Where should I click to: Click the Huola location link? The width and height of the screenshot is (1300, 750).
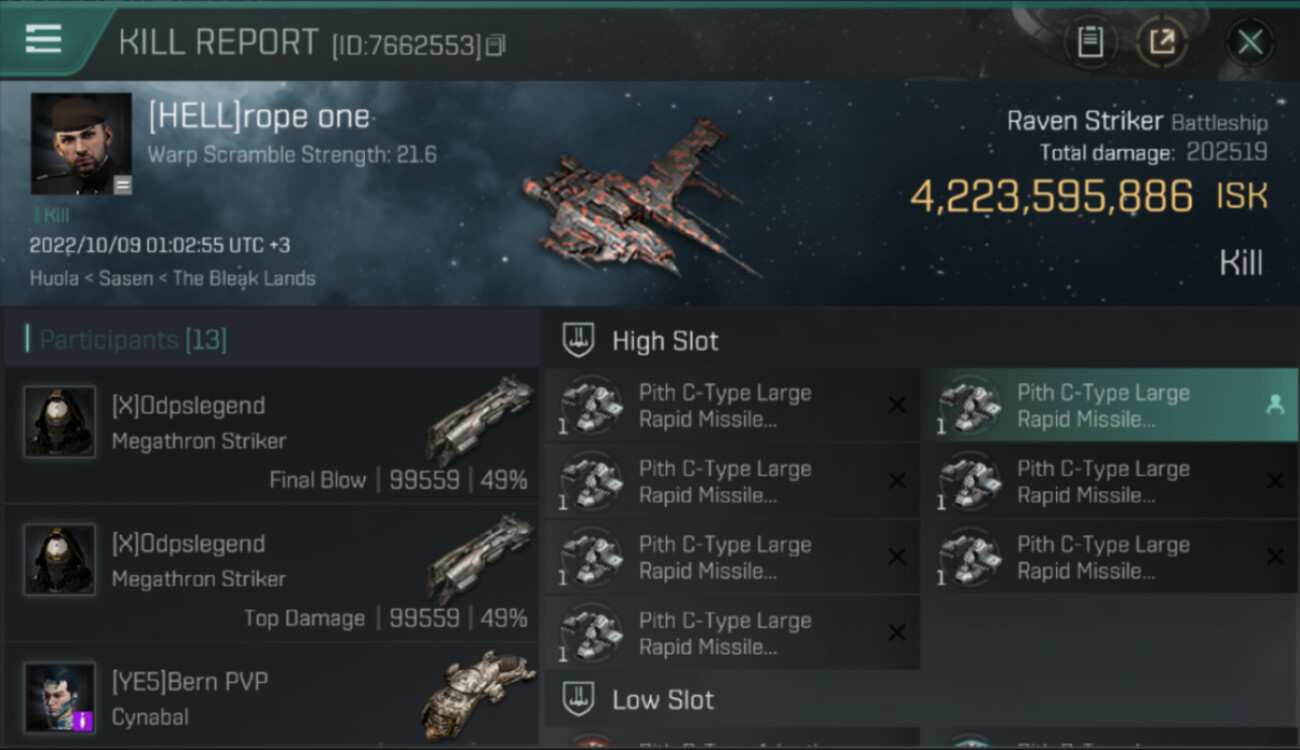pyautogui.click(x=54, y=278)
